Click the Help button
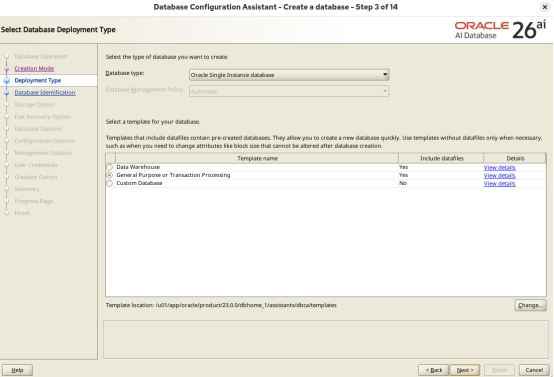Image resolution: width=554 pixels, height=377 pixels. [x=17, y=370]
